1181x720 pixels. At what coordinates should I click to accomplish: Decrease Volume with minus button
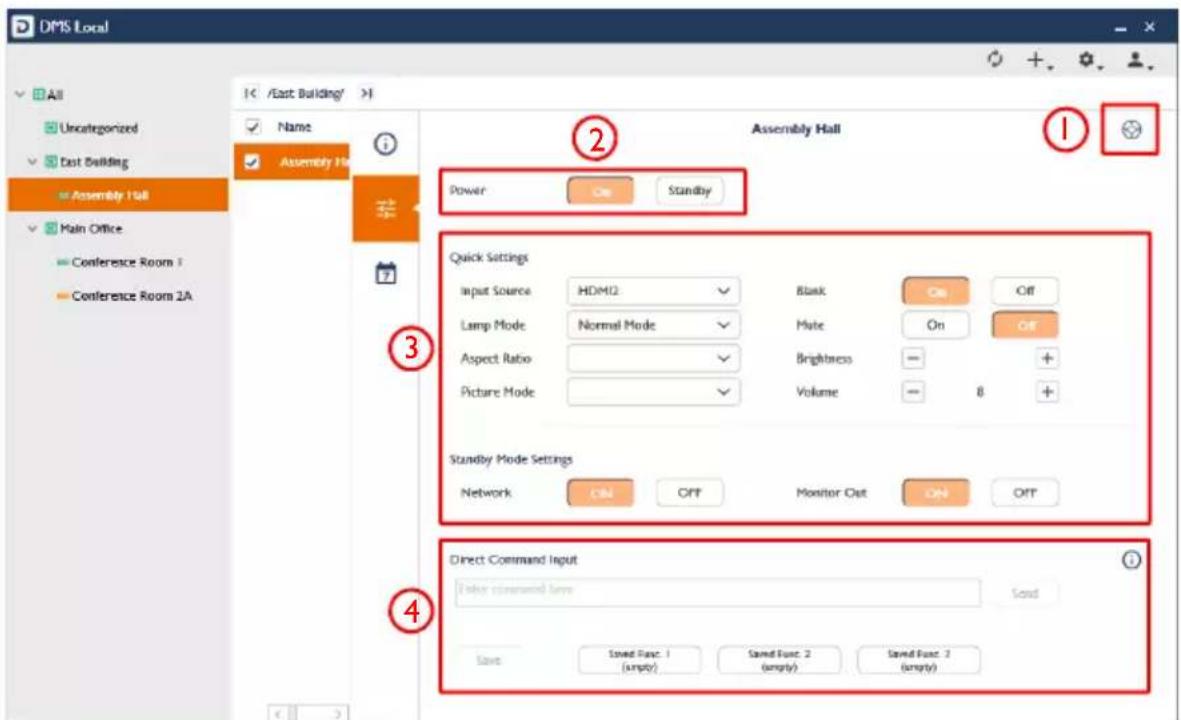[913, 392]
